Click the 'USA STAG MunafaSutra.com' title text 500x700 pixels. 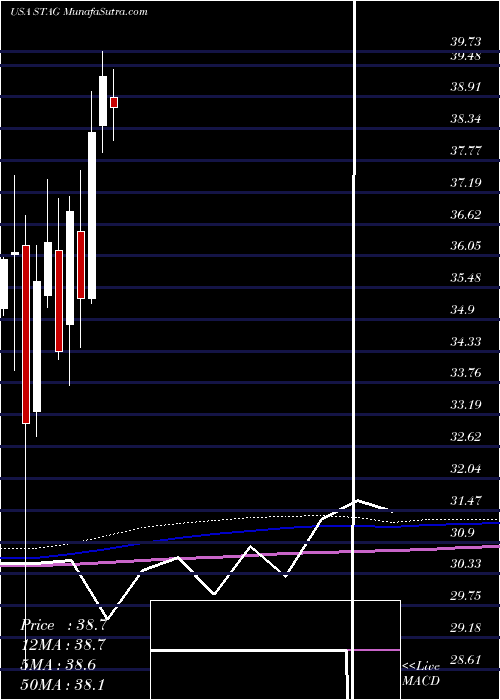click(x=79, y=12)
